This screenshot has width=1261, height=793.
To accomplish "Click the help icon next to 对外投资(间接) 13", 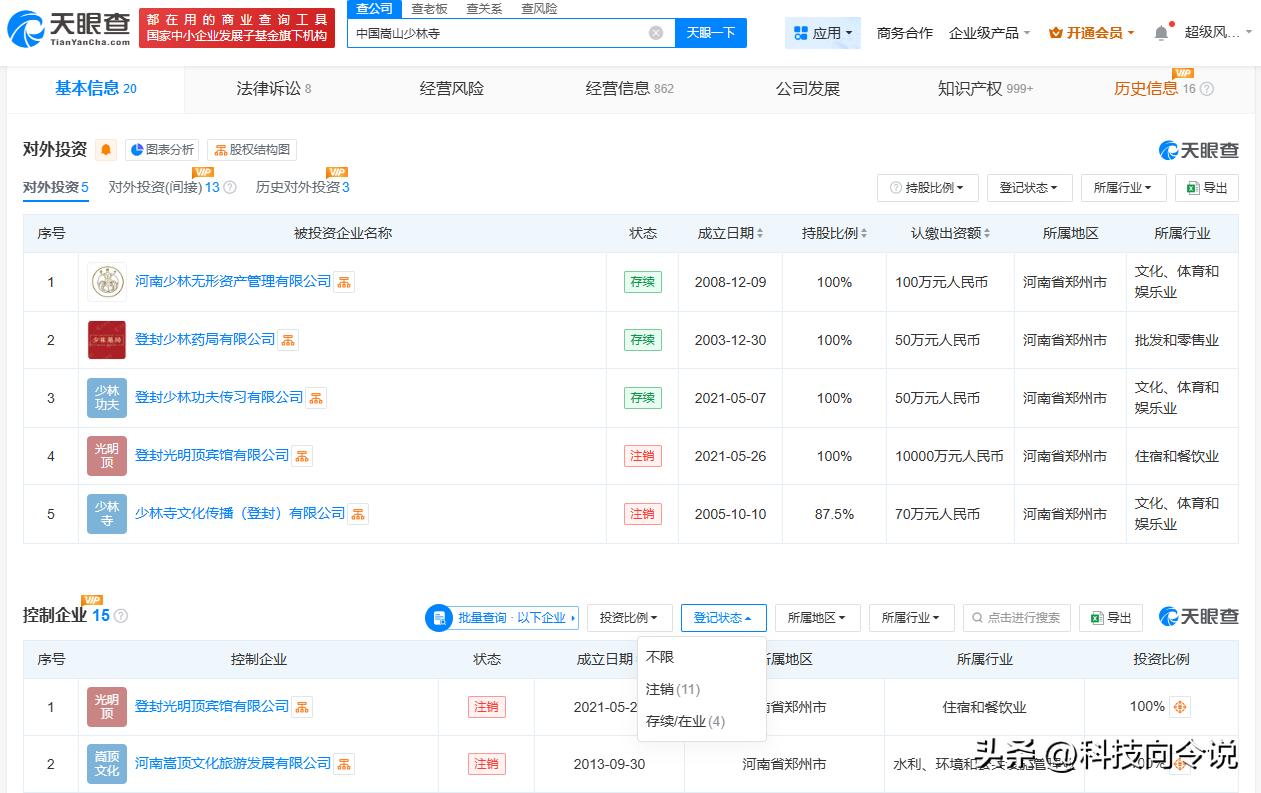I will click(x=230, y=187).
